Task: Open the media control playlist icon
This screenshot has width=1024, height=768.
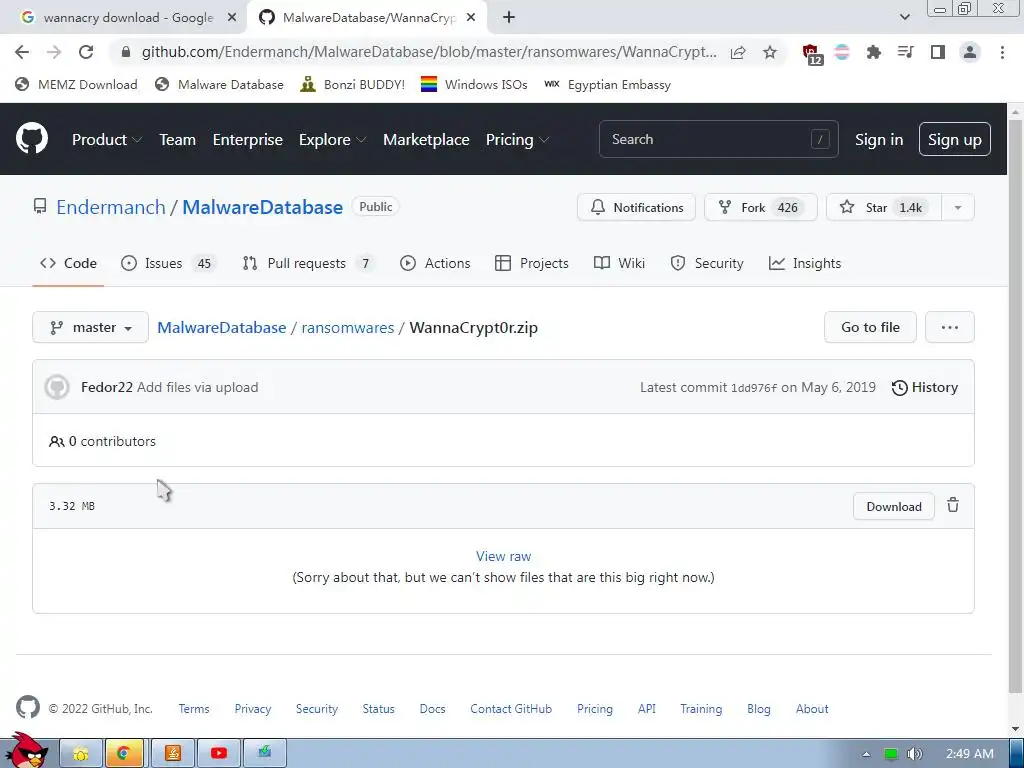Action: coord(905,52)
